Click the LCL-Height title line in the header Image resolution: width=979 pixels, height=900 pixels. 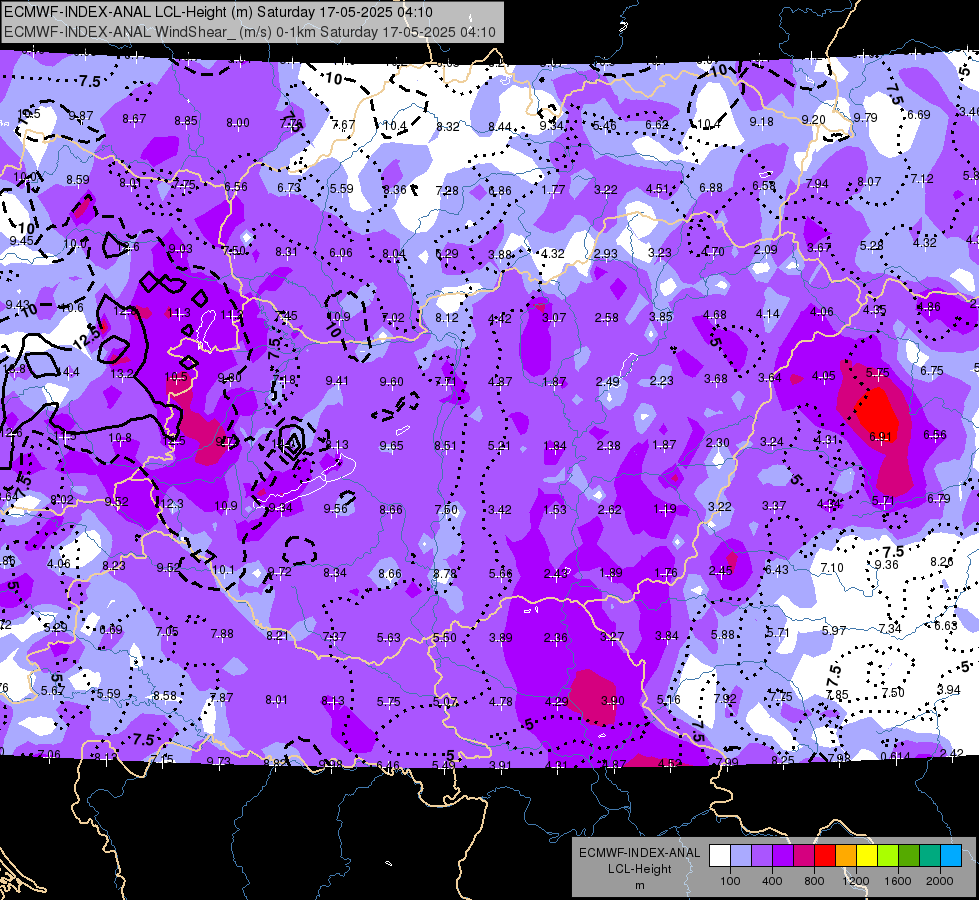coord(218,12)
